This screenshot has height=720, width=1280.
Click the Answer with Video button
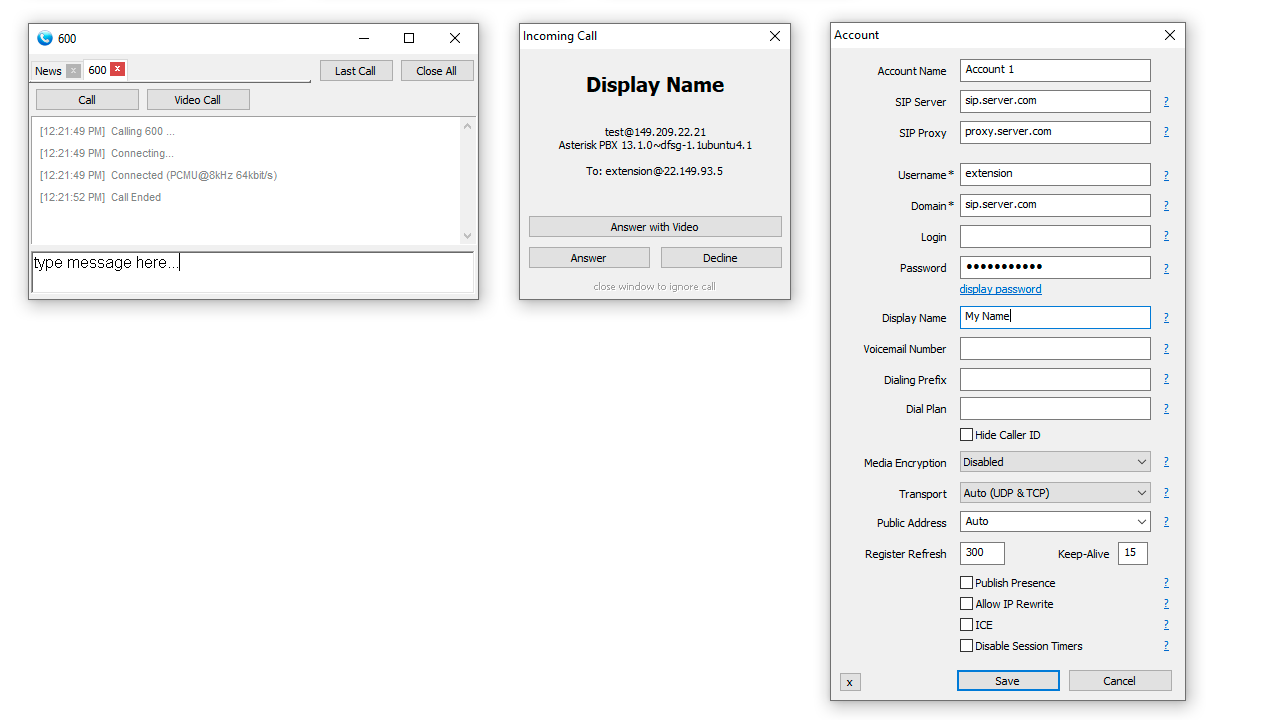pos(655,227)
